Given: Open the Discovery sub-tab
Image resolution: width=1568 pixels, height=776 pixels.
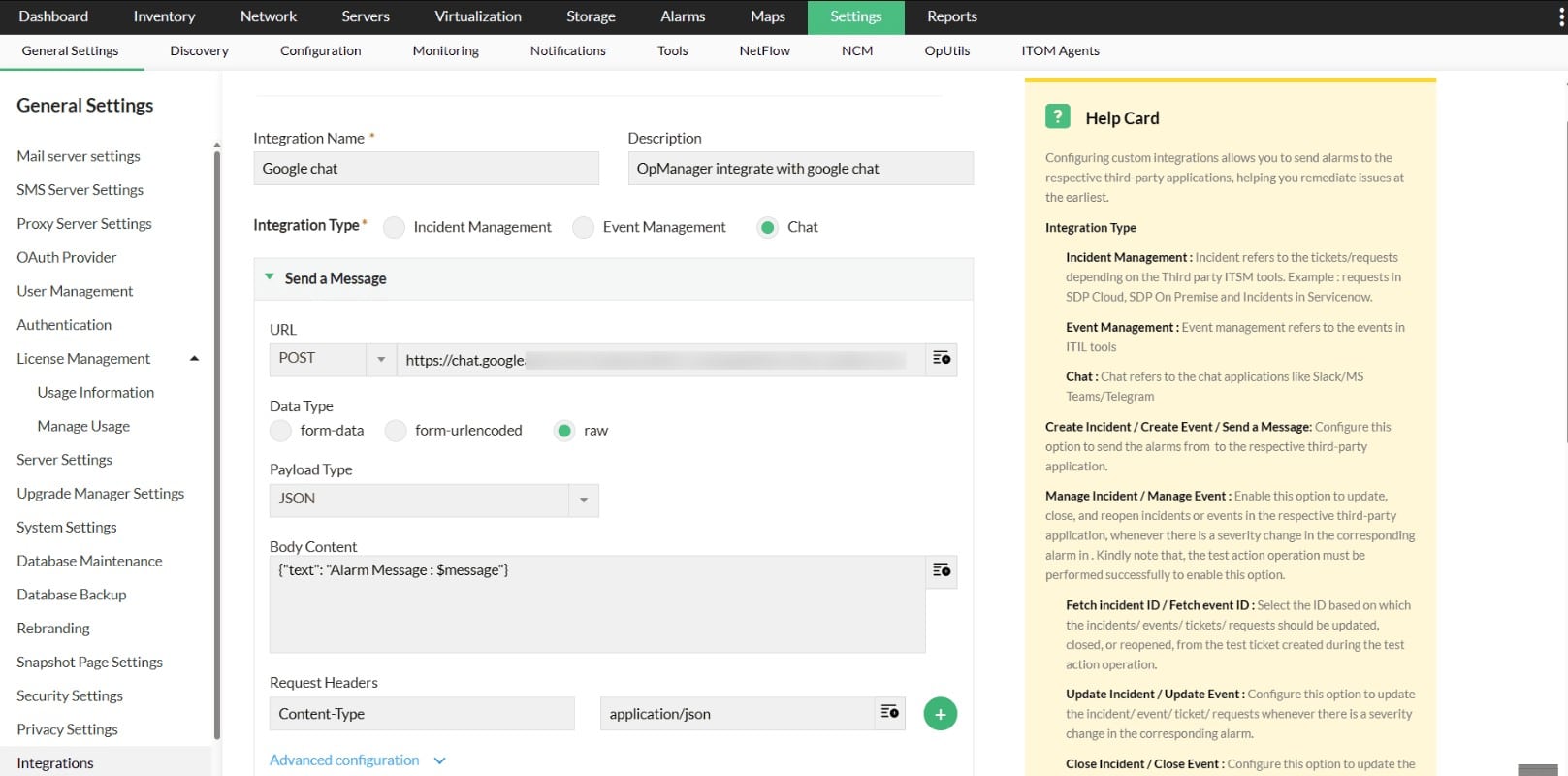Looking at the screenshot, I should pos(199,50).
